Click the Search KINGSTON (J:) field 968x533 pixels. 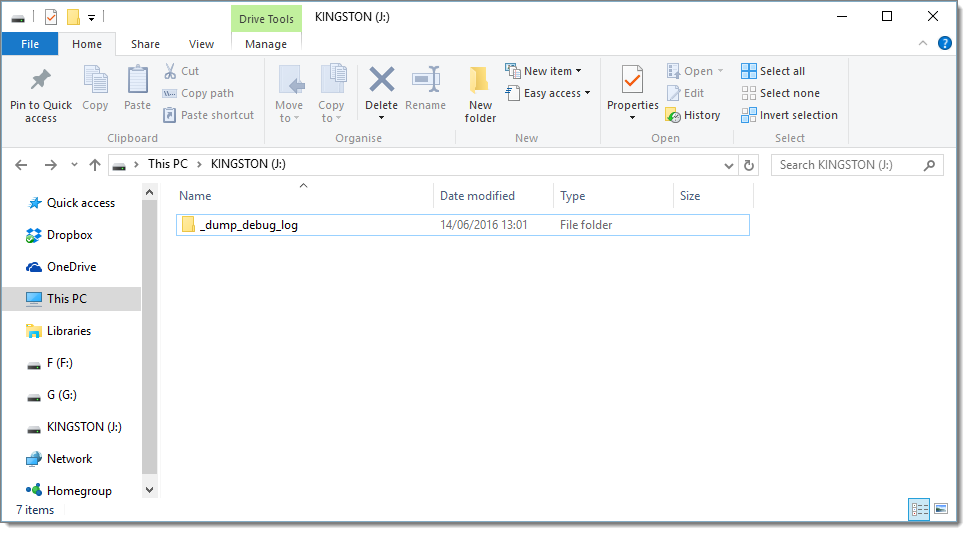click(848, 165)
